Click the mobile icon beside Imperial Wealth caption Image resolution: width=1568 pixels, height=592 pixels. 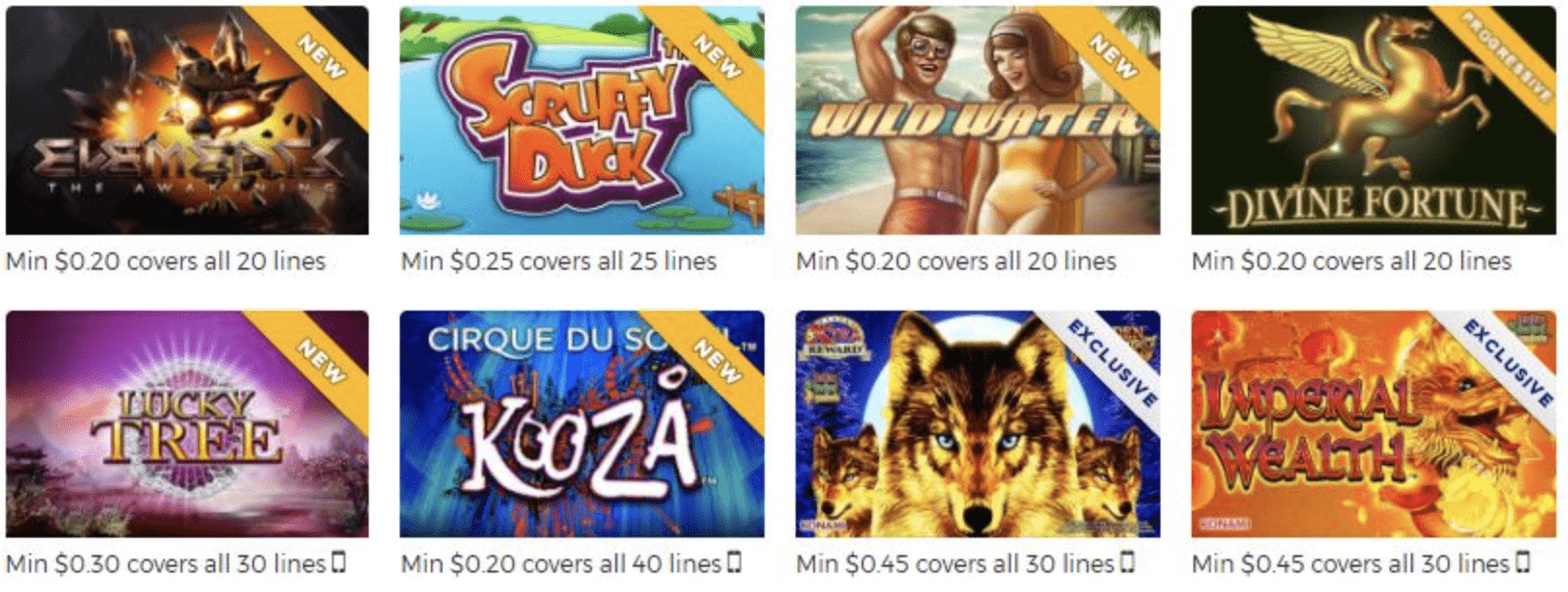tap(1523, 562)
